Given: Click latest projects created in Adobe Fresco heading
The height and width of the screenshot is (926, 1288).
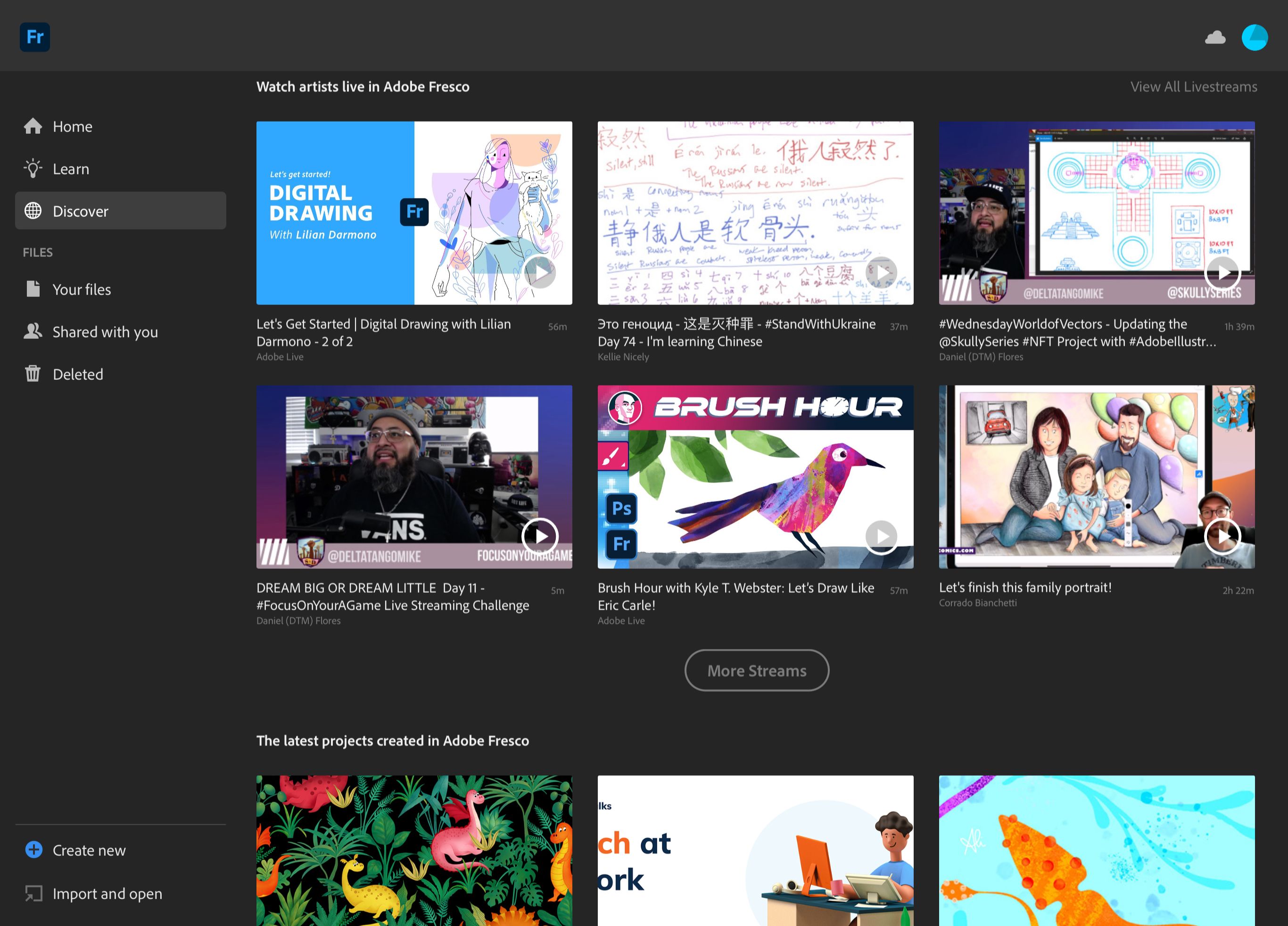Looking at the screenshot, I should [x=392, y=740].
